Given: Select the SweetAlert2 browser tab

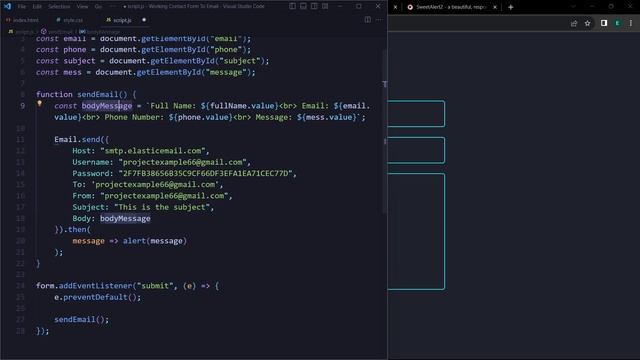Looking at the screenshot, I should (451, 7).
